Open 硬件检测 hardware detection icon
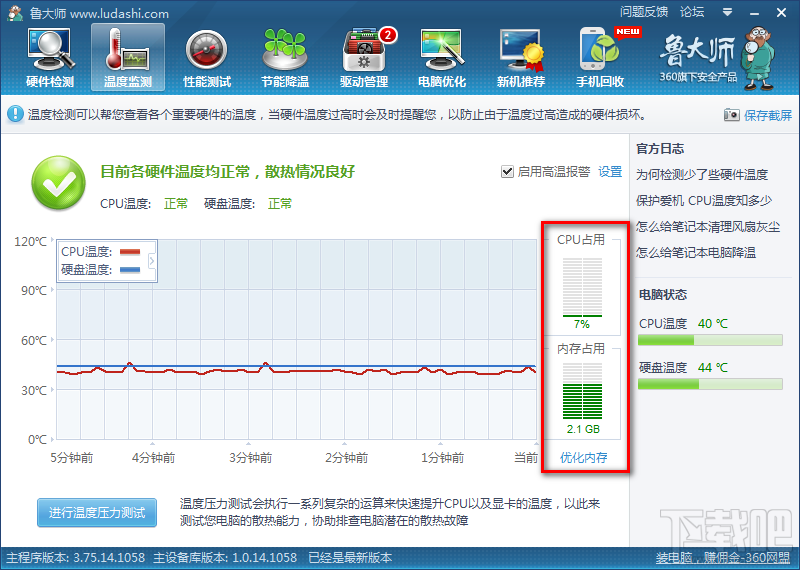This screenshot has width=800, height=570. tap(50, 57)
